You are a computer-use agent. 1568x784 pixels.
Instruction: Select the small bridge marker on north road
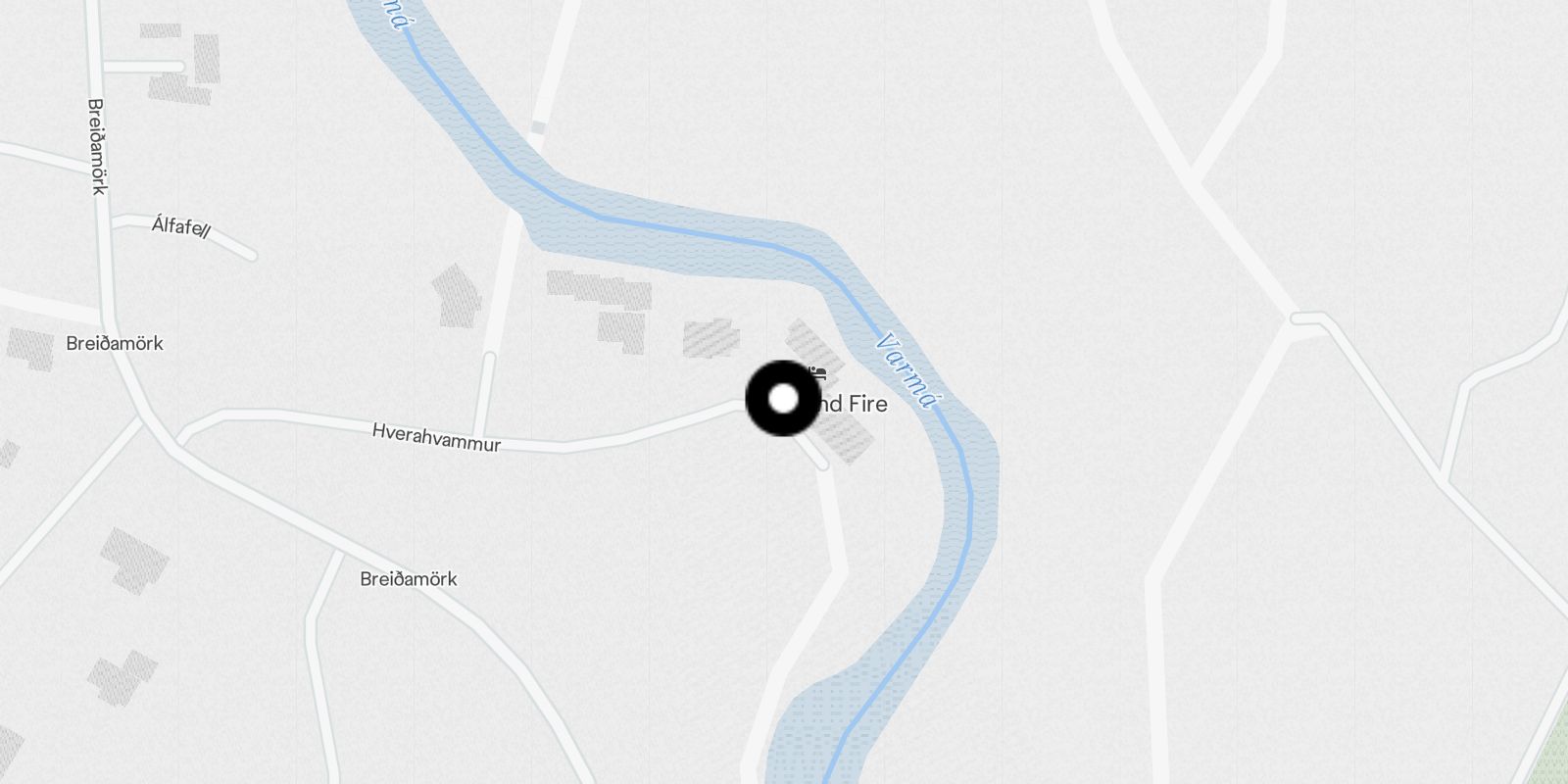pos(536,127)
